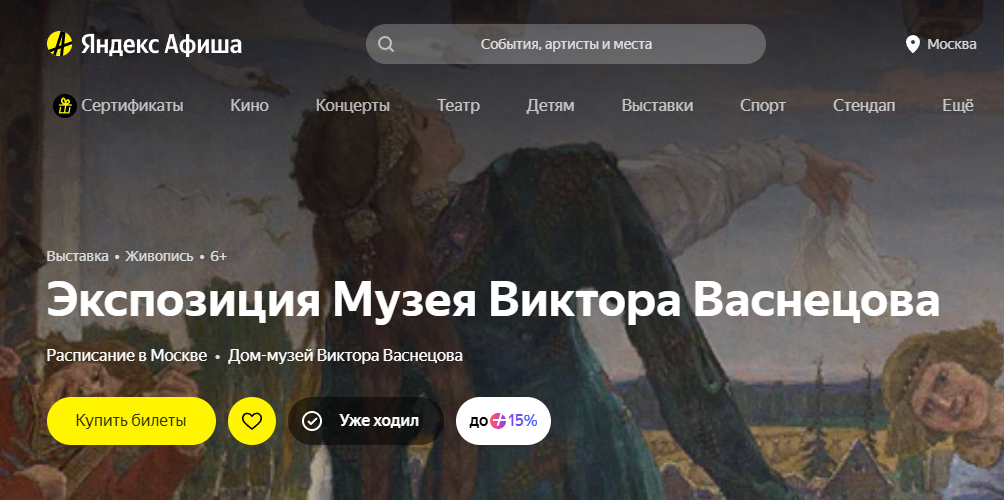Select the Театр menu item

click(458, 106)
